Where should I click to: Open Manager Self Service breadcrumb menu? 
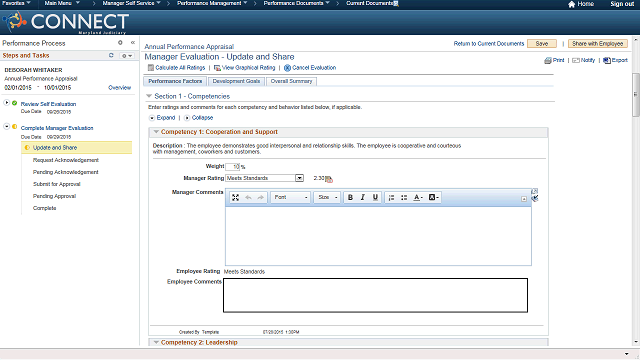click(x=131, y=3)
